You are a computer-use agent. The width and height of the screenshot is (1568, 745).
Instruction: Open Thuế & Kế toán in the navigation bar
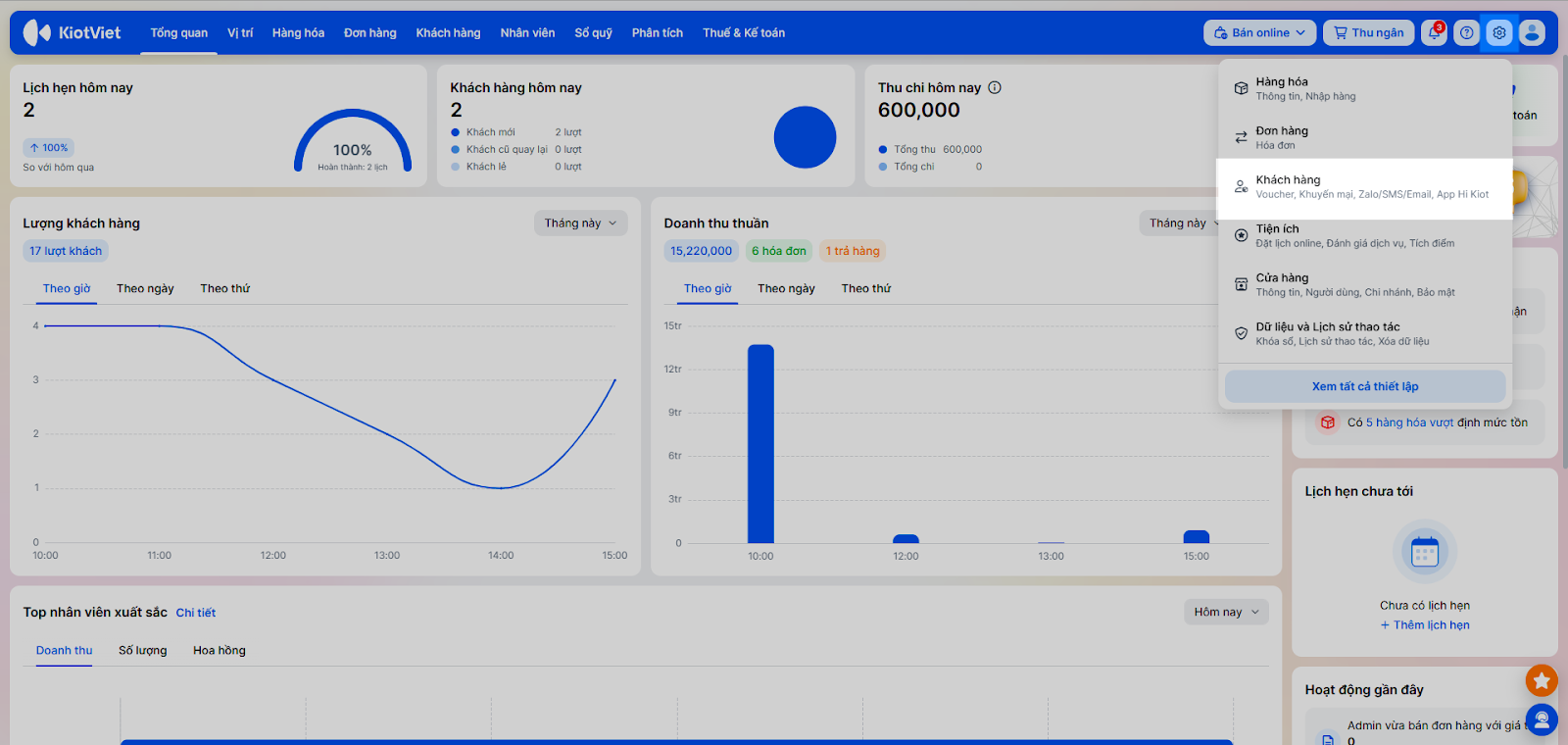tap(744, 32)
